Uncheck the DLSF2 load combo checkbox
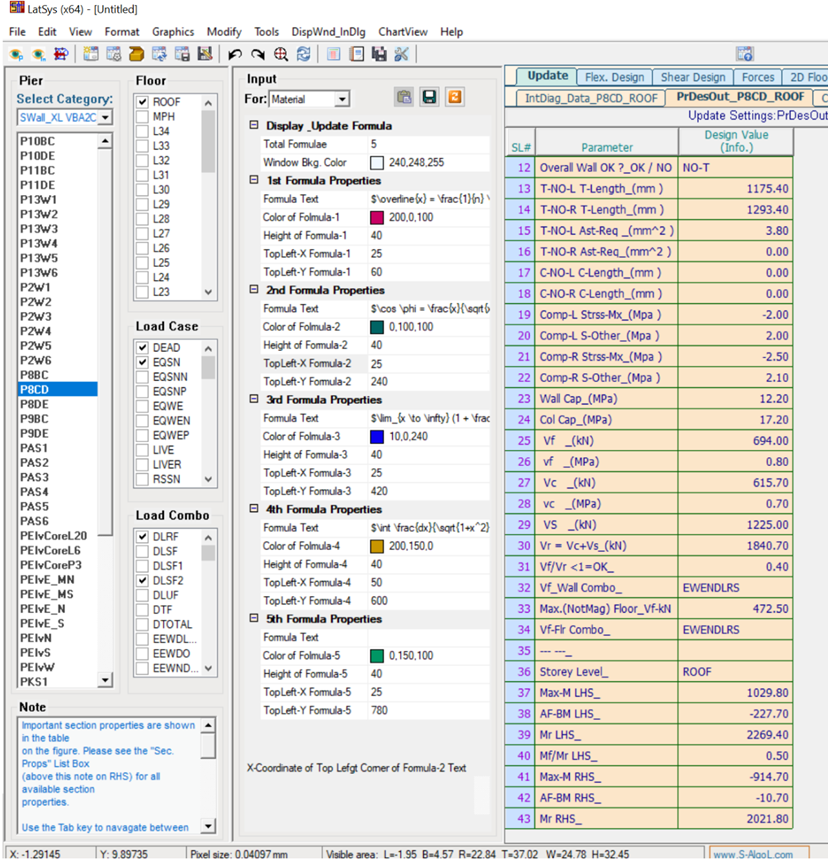Viewport: 828px width, 865px height. (143, 580)
